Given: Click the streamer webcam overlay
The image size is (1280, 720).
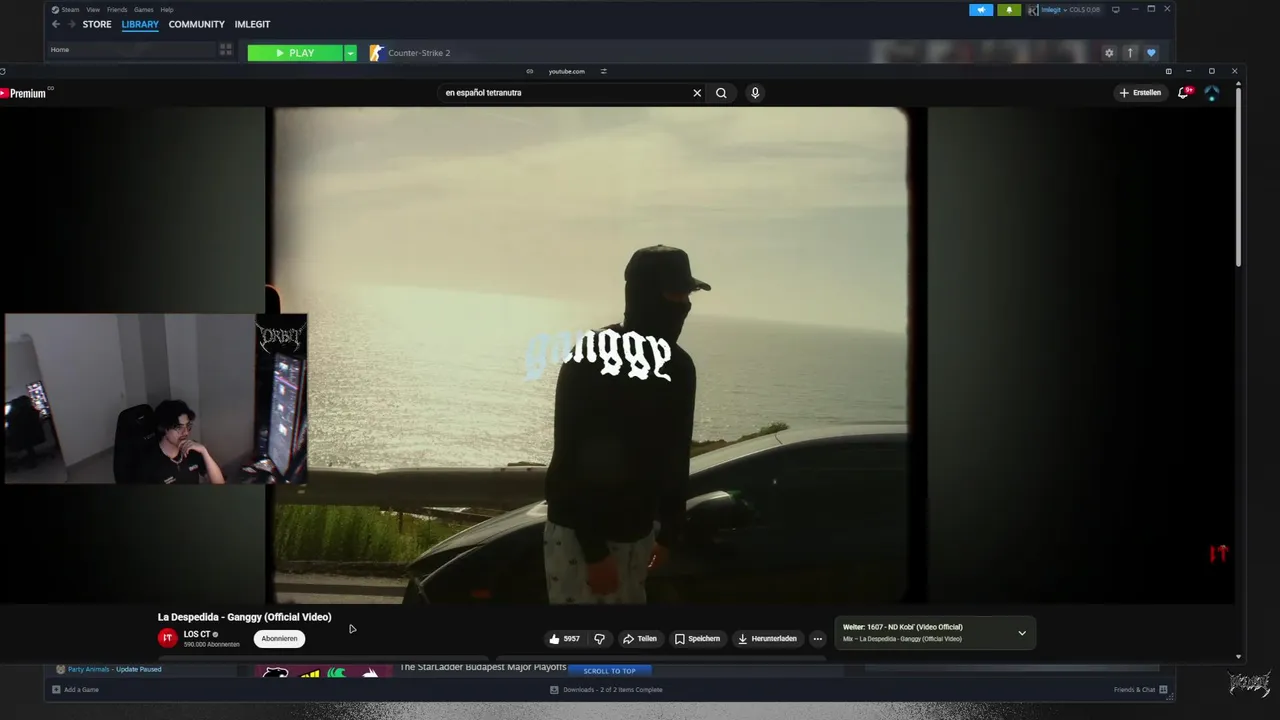Looking at the screenshot, I should pyautogui.click(x=156, y=398).
